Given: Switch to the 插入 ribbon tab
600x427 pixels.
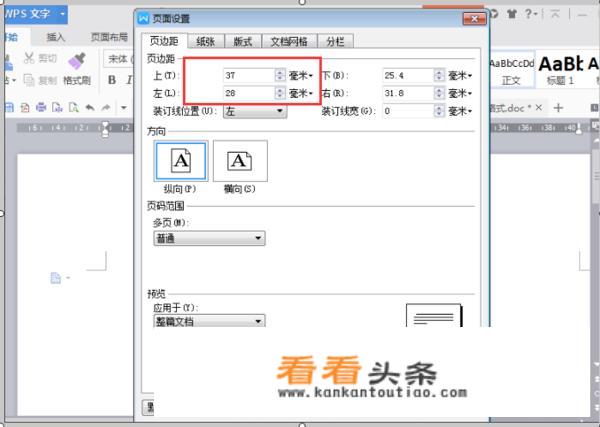Looking at the screenshot, I should (x=56, y=37).
